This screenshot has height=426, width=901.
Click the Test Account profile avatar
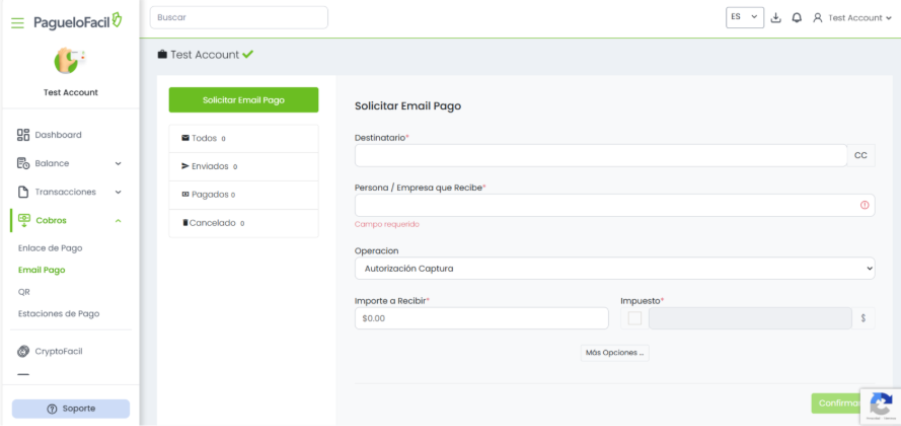coord(70,62)
